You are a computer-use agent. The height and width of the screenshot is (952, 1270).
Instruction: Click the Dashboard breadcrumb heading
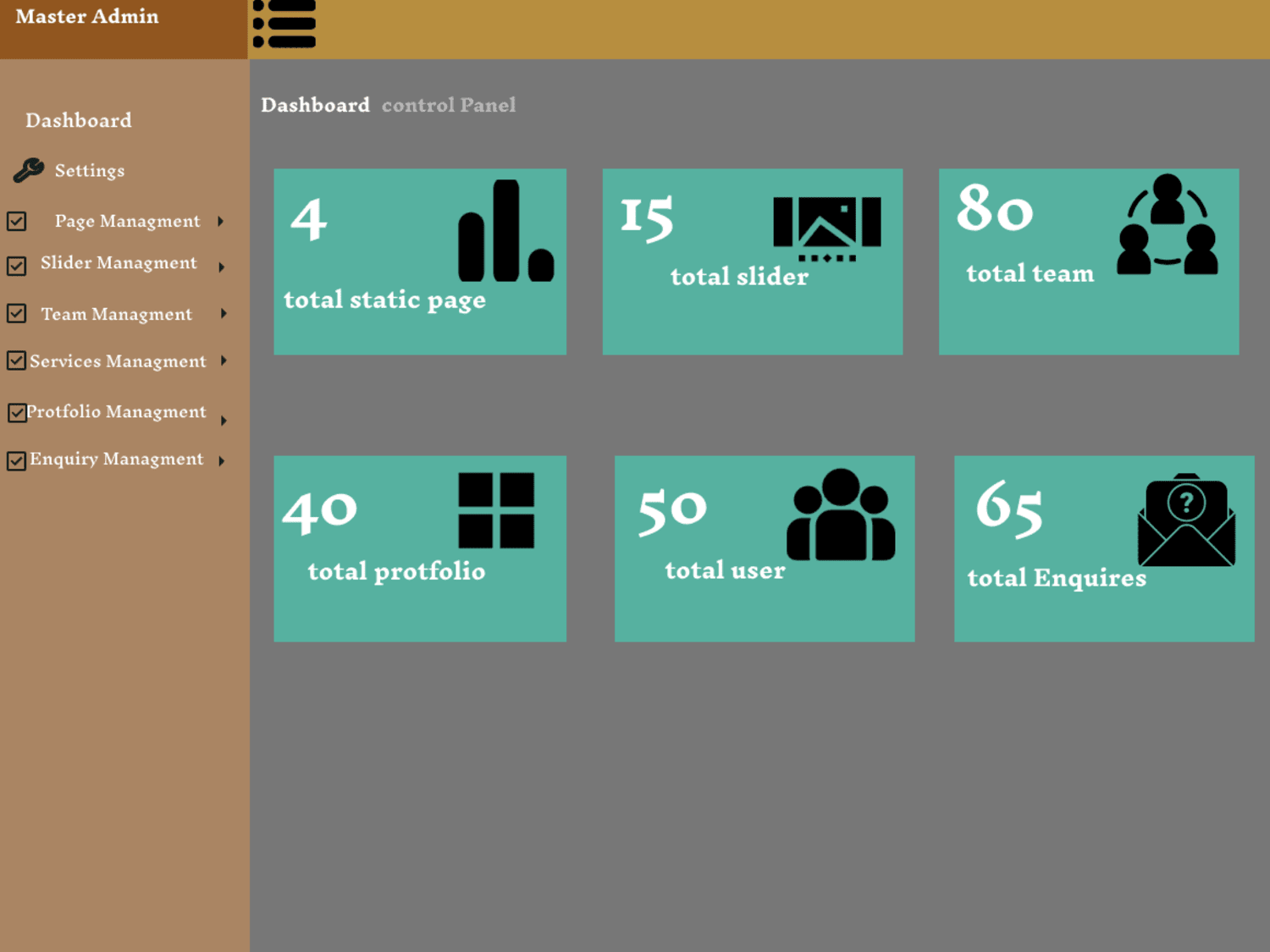coord(315,105)
